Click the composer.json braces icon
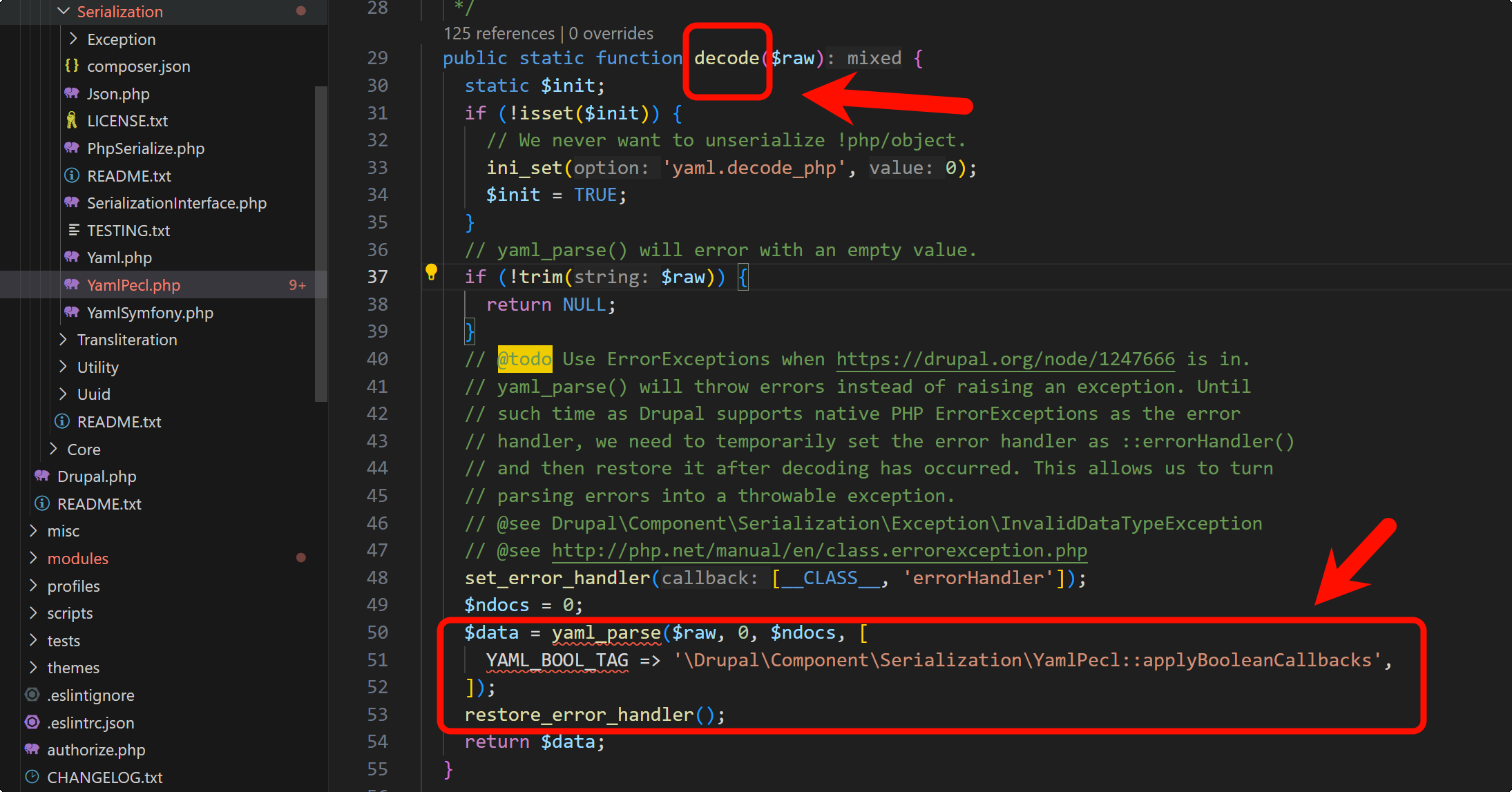Image resolution: width=1512 pixels, height=792 pixels. [x=72, y=66]
